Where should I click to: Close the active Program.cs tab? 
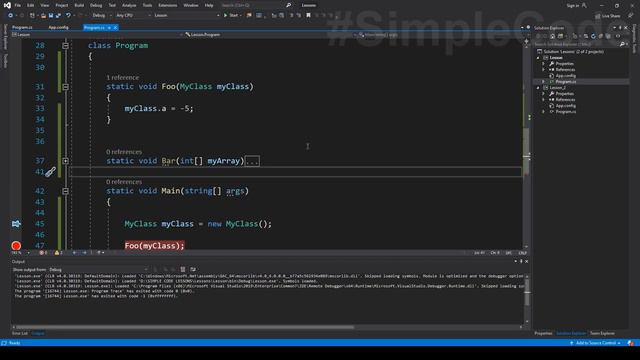[x=116, y=28]
